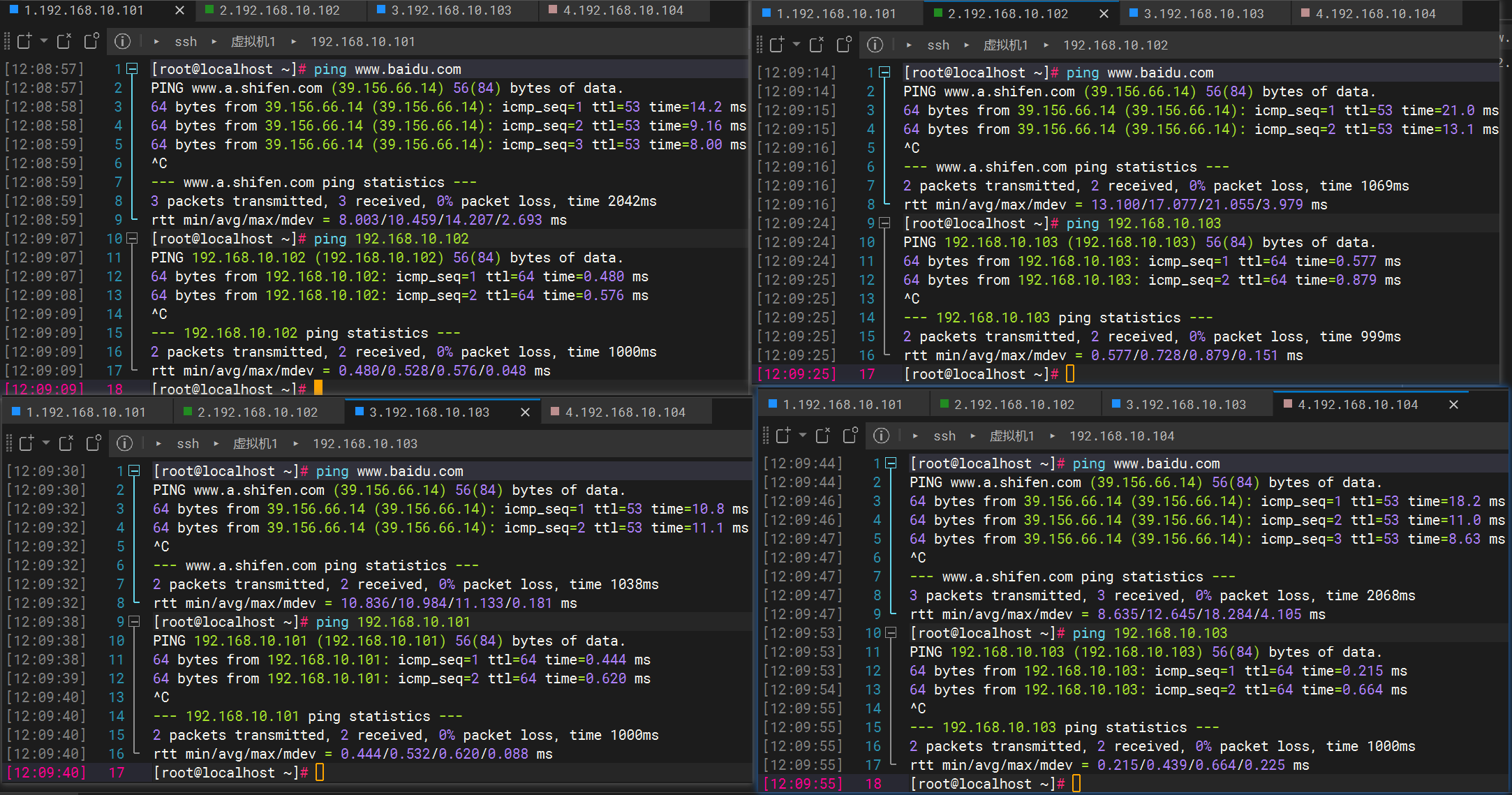Click 虚拟机1 breadcrumb in 192.168.10.102 pane

1005,45
